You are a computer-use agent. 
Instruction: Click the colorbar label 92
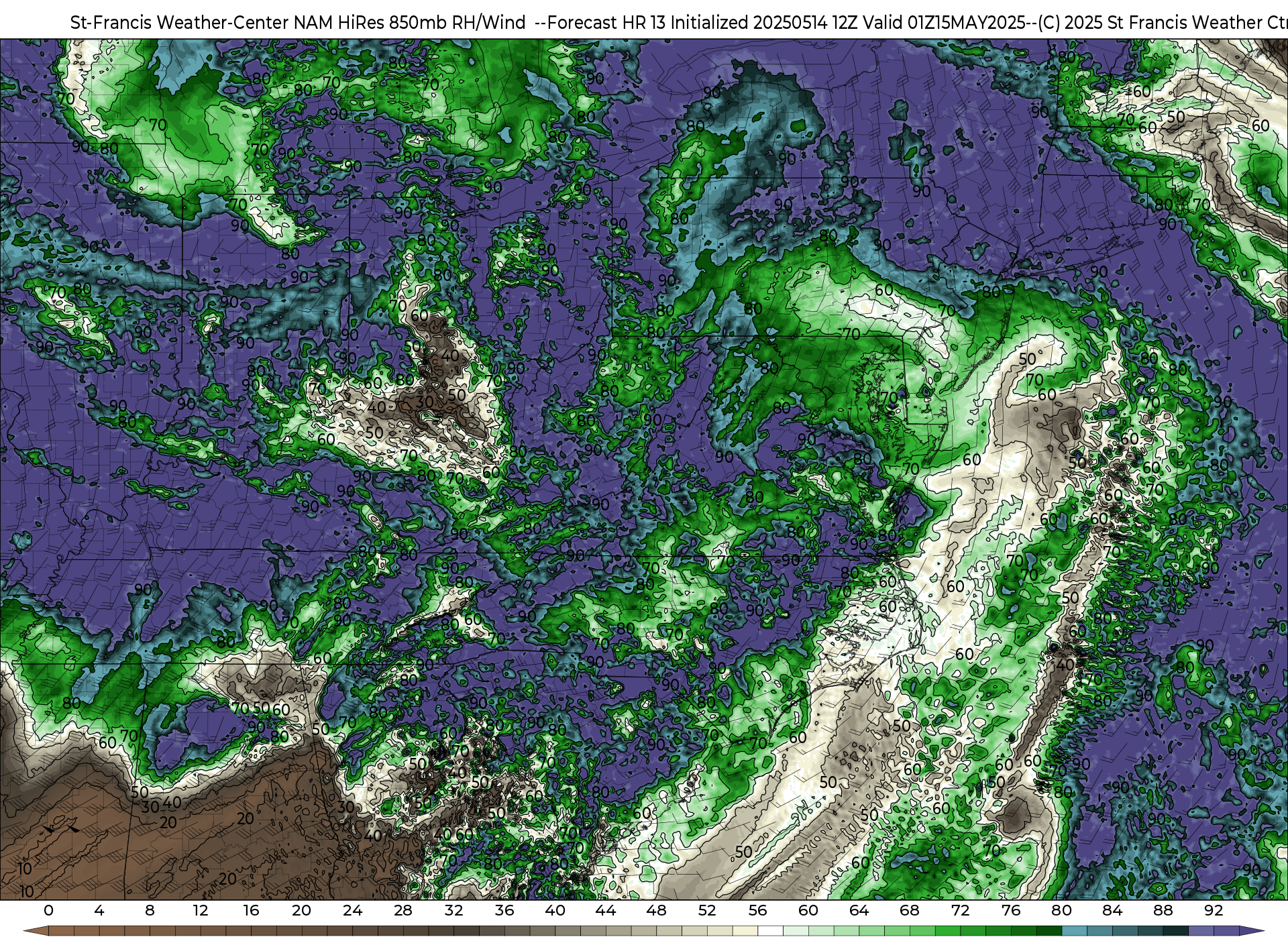pyautogui.click(x=1214, y=910)
